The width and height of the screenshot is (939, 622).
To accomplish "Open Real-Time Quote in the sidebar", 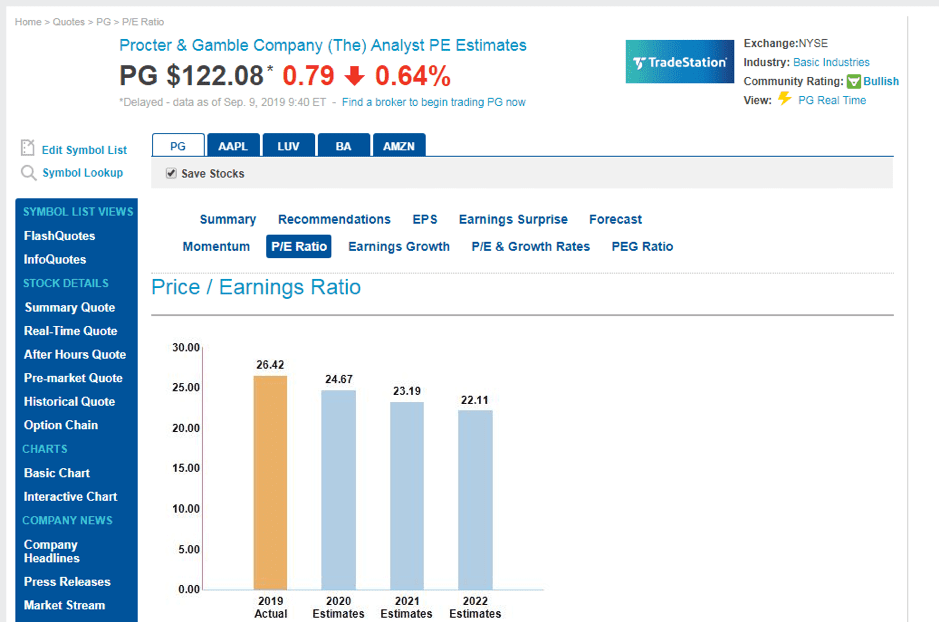I will click(71, 331).
